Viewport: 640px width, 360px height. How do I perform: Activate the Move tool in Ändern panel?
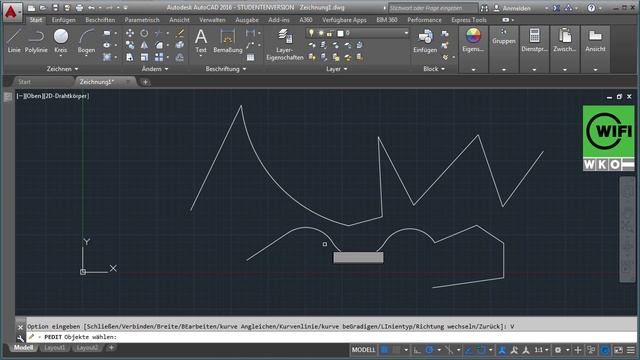tap(130, 33)
